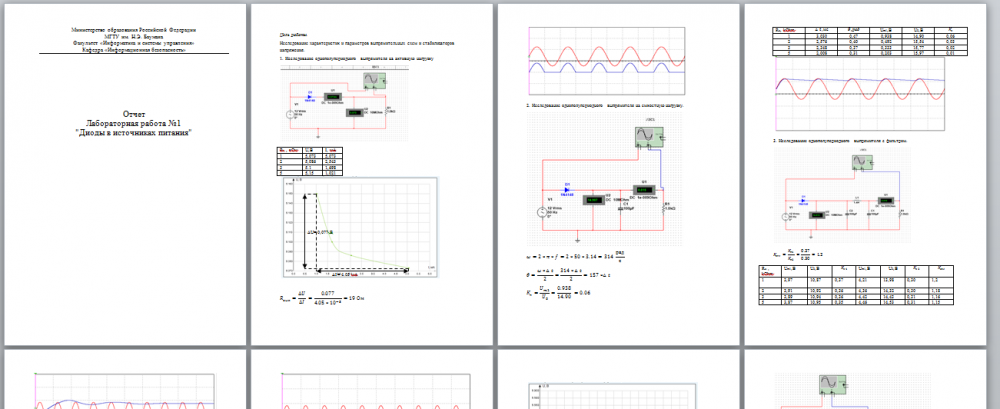Image resolution: width=1000 pixels, height=409 pixels.
Task: Open the seventh page with the graph grid
Action: click(619, 379)
